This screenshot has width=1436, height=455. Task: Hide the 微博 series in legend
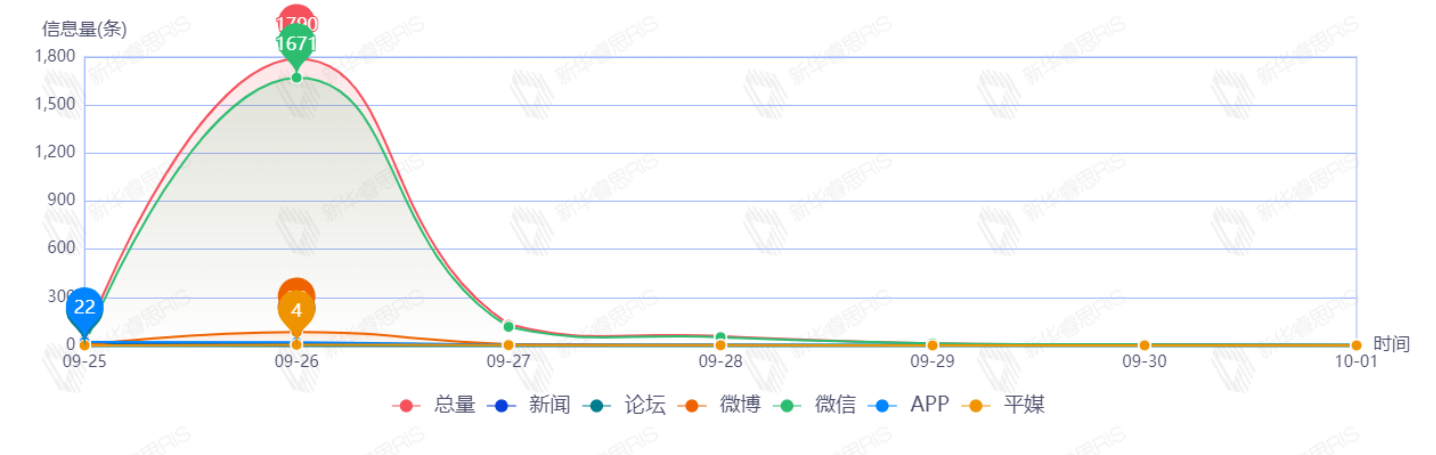pyautogui.click(x=719, y=405)
